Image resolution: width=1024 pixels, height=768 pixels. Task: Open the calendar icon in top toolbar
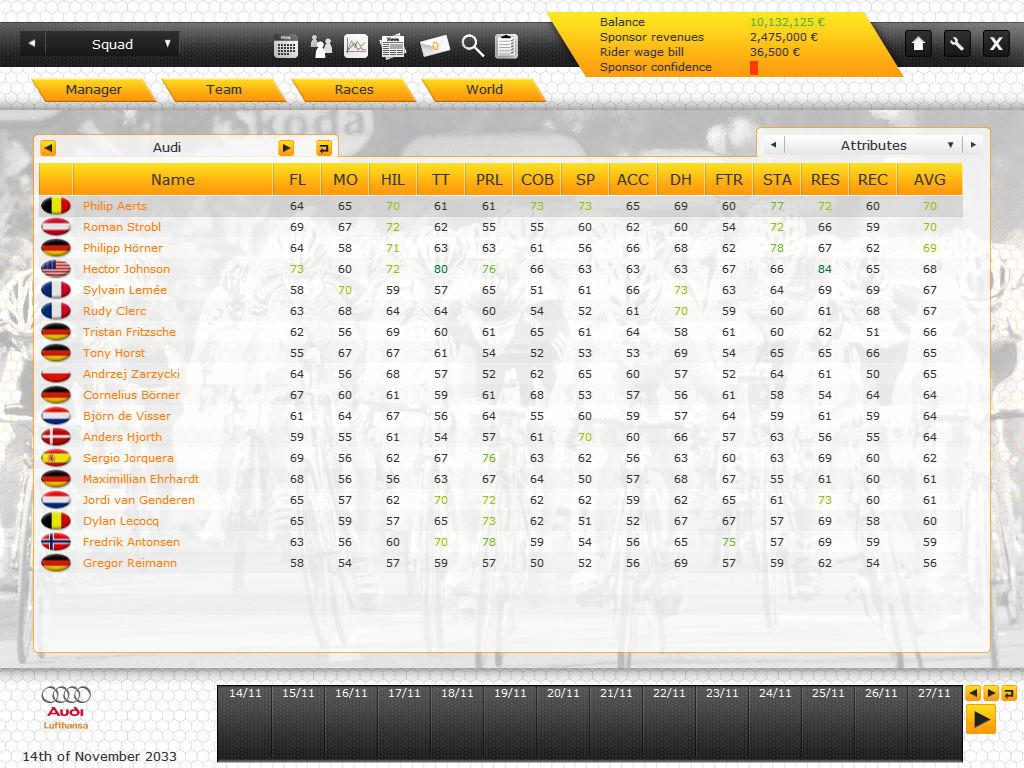coord(286,45)
